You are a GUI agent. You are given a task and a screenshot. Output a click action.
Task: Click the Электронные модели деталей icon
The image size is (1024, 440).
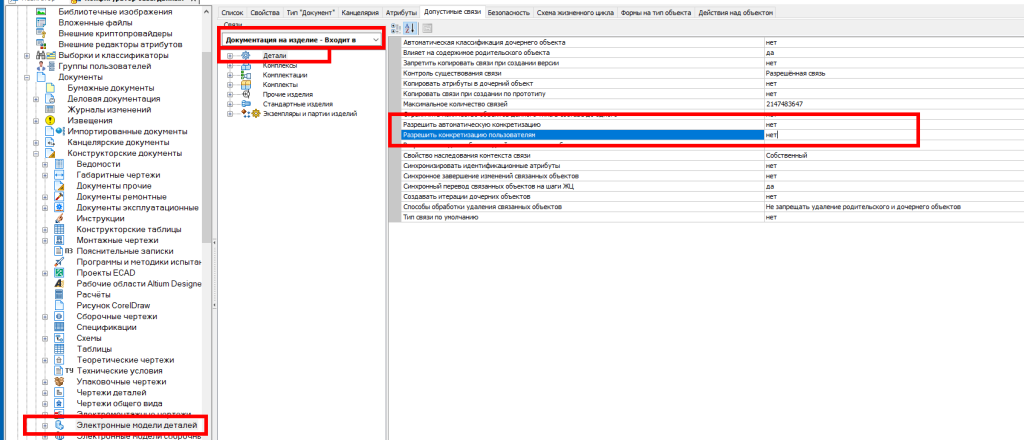tap(61, 426)
